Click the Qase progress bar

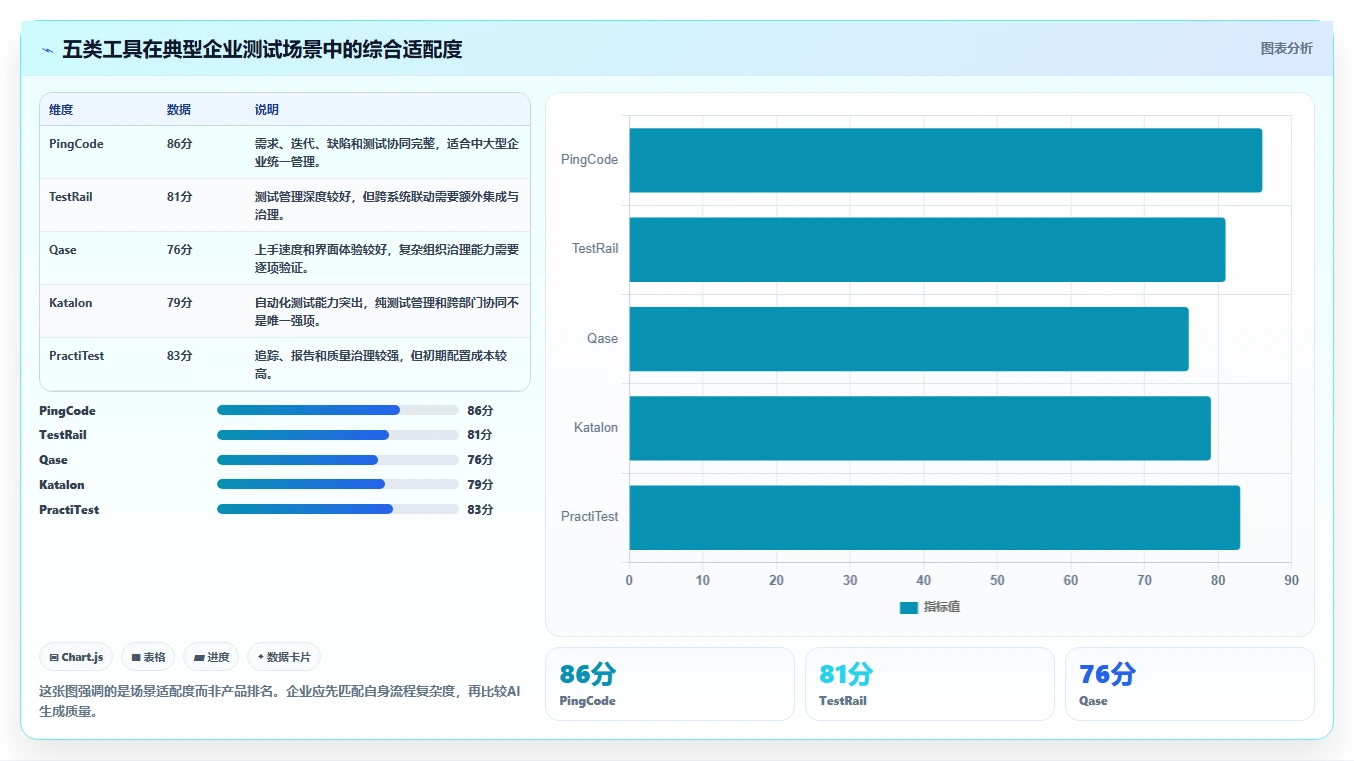(338, 460)
